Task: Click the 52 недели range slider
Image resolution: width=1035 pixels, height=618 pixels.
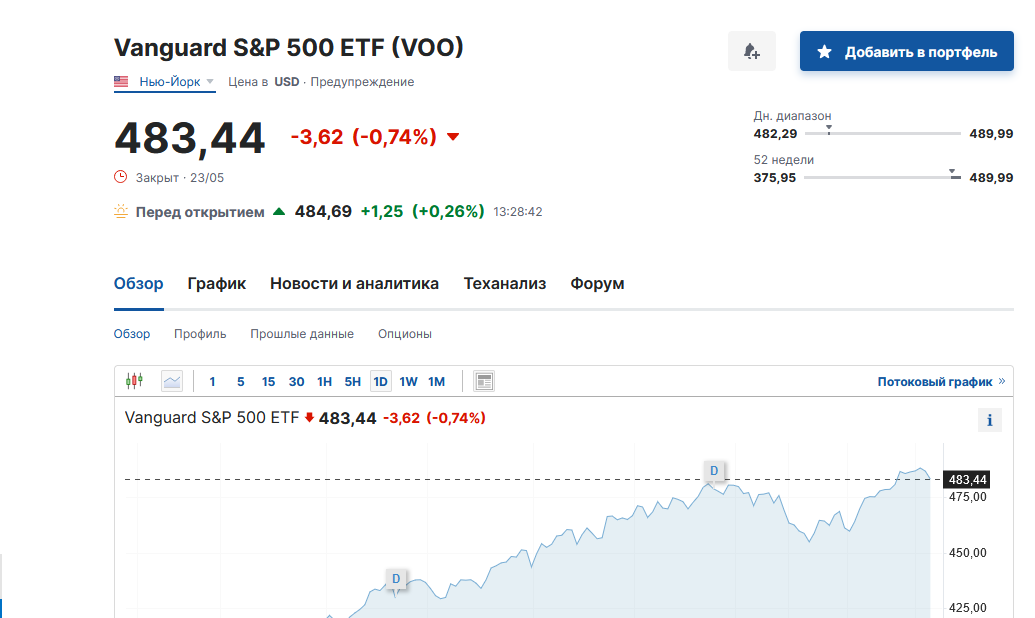Action: 881,178
